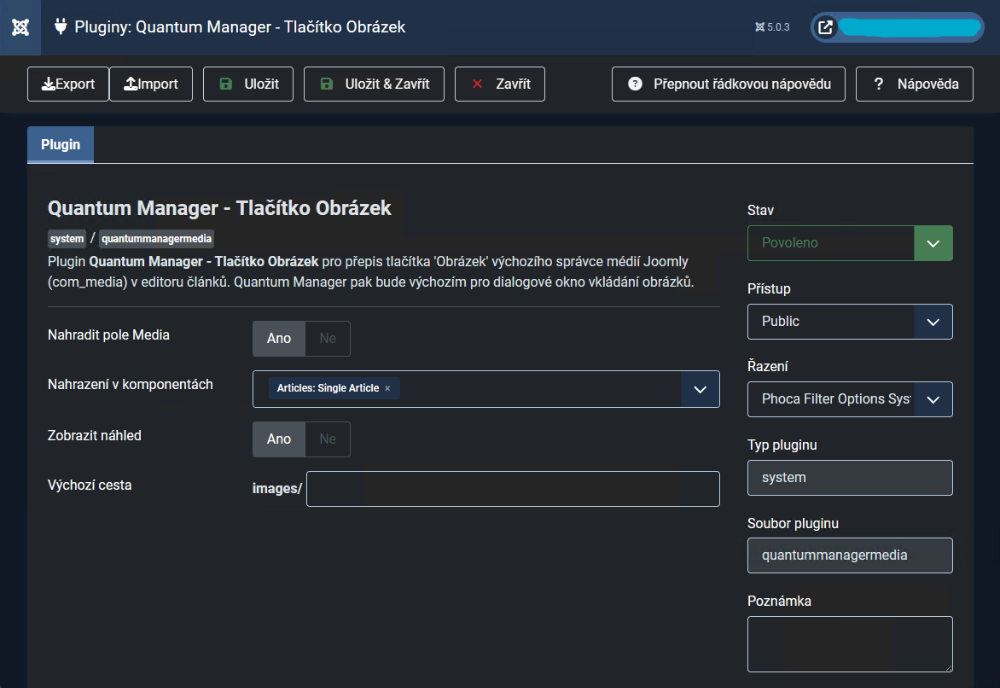Viewport: 1000px width, 688px height.
Task: Set Zobrazit náhled to Ano
Action: coord(279,439)
